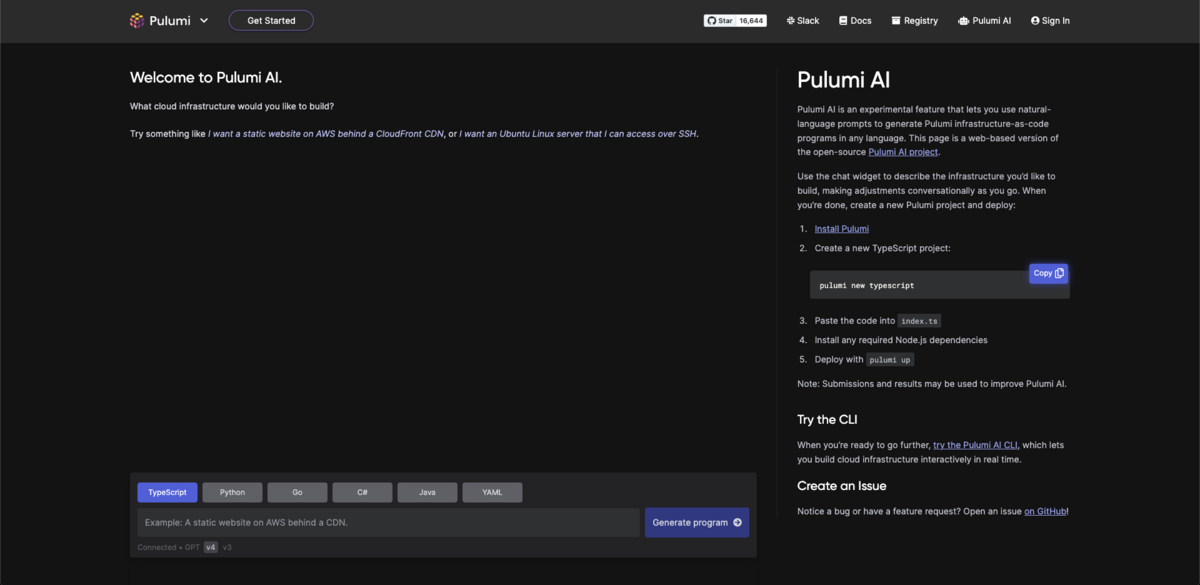The height and width of the screenshot is (585, 1200).
Task: Focus the prompt example input field
Action: pos(388,522)
